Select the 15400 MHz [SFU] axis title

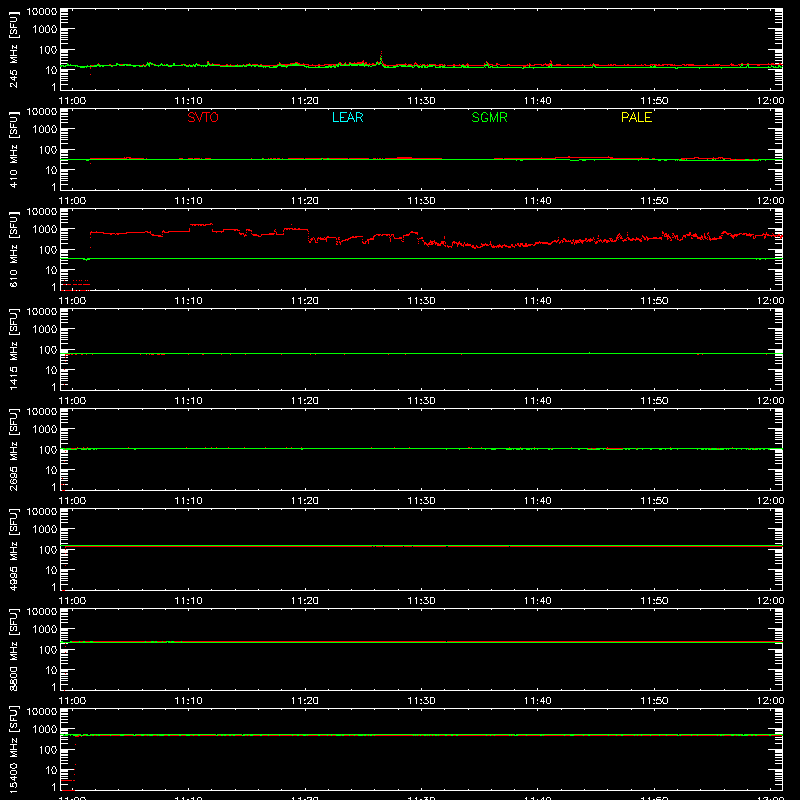[x=13, y=750]
